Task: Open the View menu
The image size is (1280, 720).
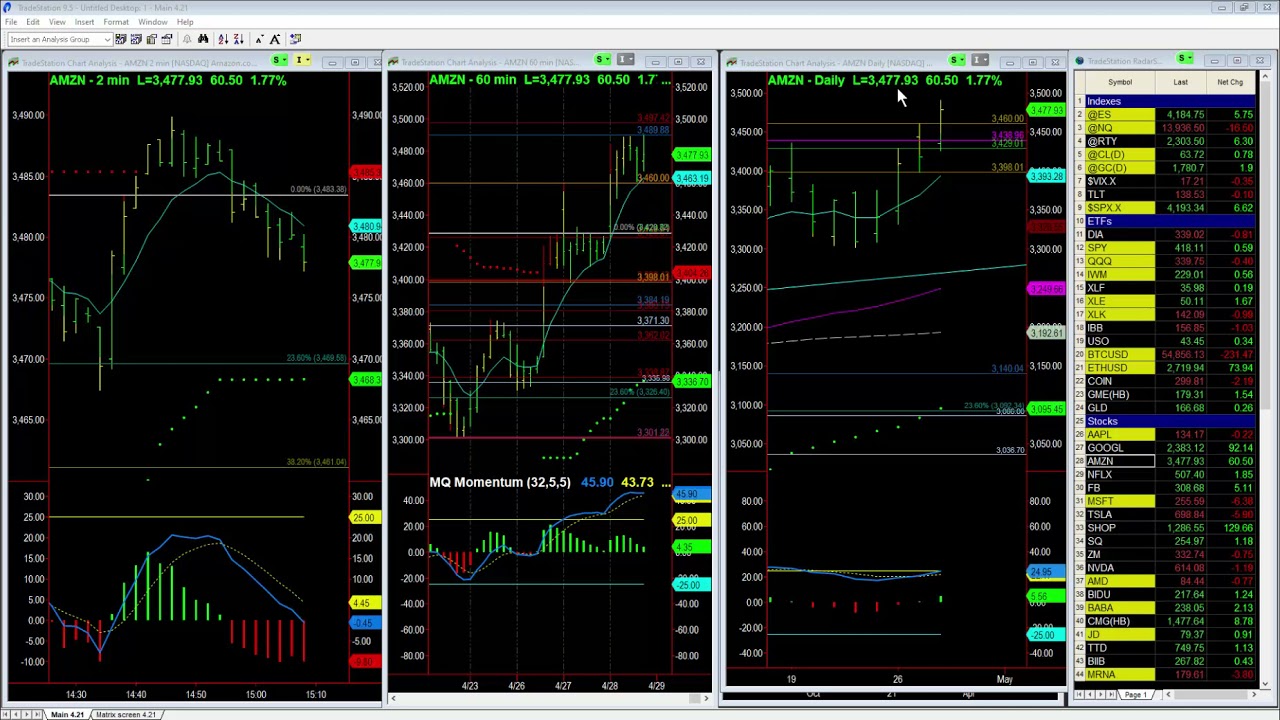Action: click(x=57, y=22)
